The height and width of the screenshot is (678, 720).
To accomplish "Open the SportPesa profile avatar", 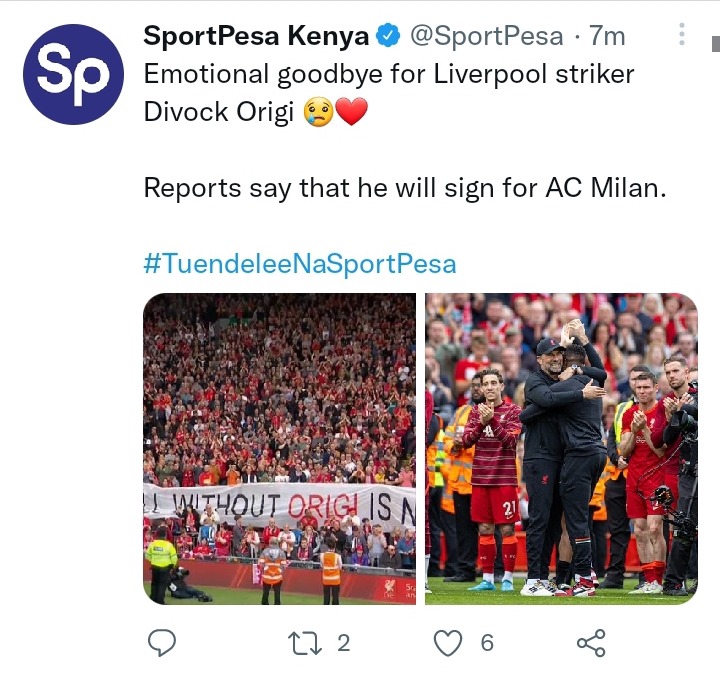I will coord(73,74).
